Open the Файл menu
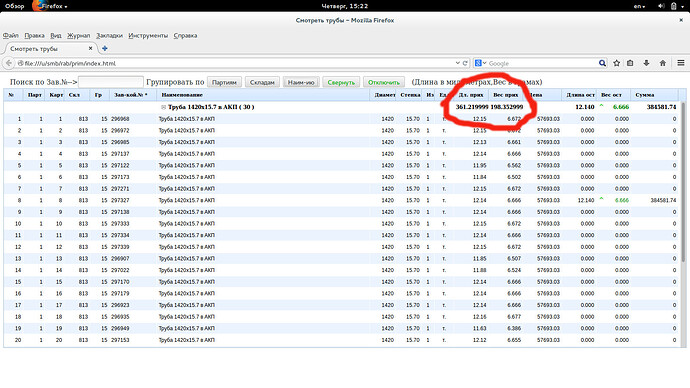690x388 pixels. [11, 36]
